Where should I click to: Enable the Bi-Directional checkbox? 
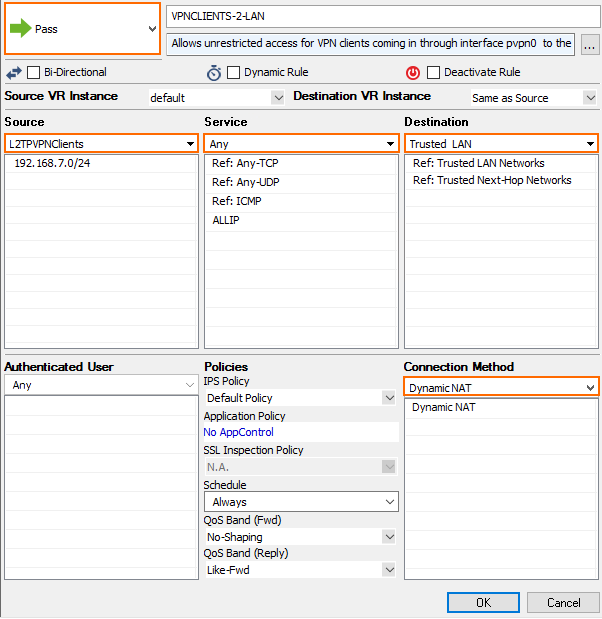pos(34,73)
